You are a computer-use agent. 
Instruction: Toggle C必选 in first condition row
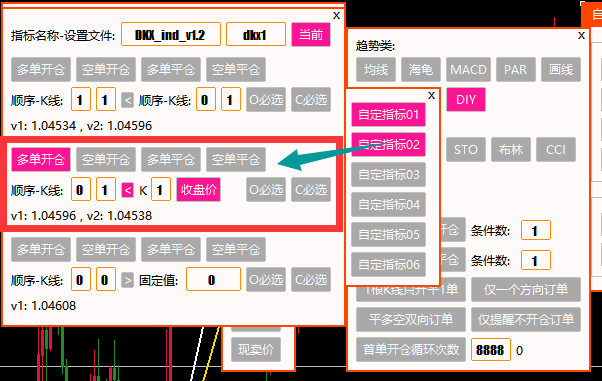(311, 100)
